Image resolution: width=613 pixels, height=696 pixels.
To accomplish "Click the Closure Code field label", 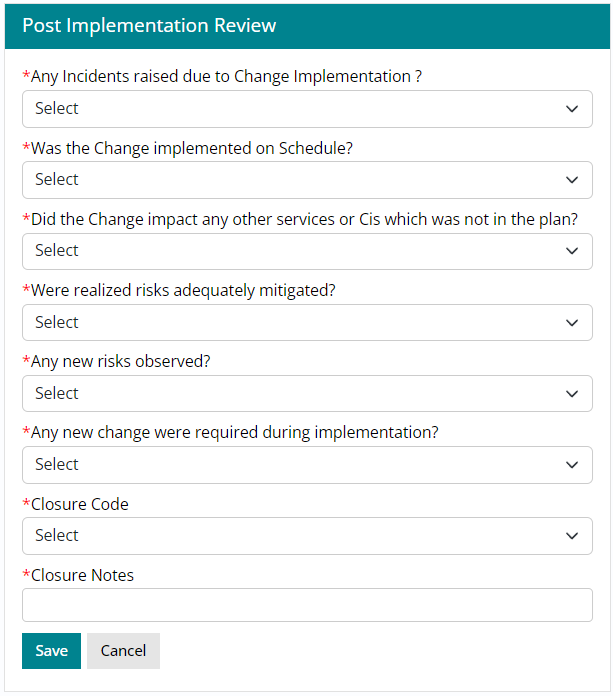I will pyautogui.click(x=80, y=504).
